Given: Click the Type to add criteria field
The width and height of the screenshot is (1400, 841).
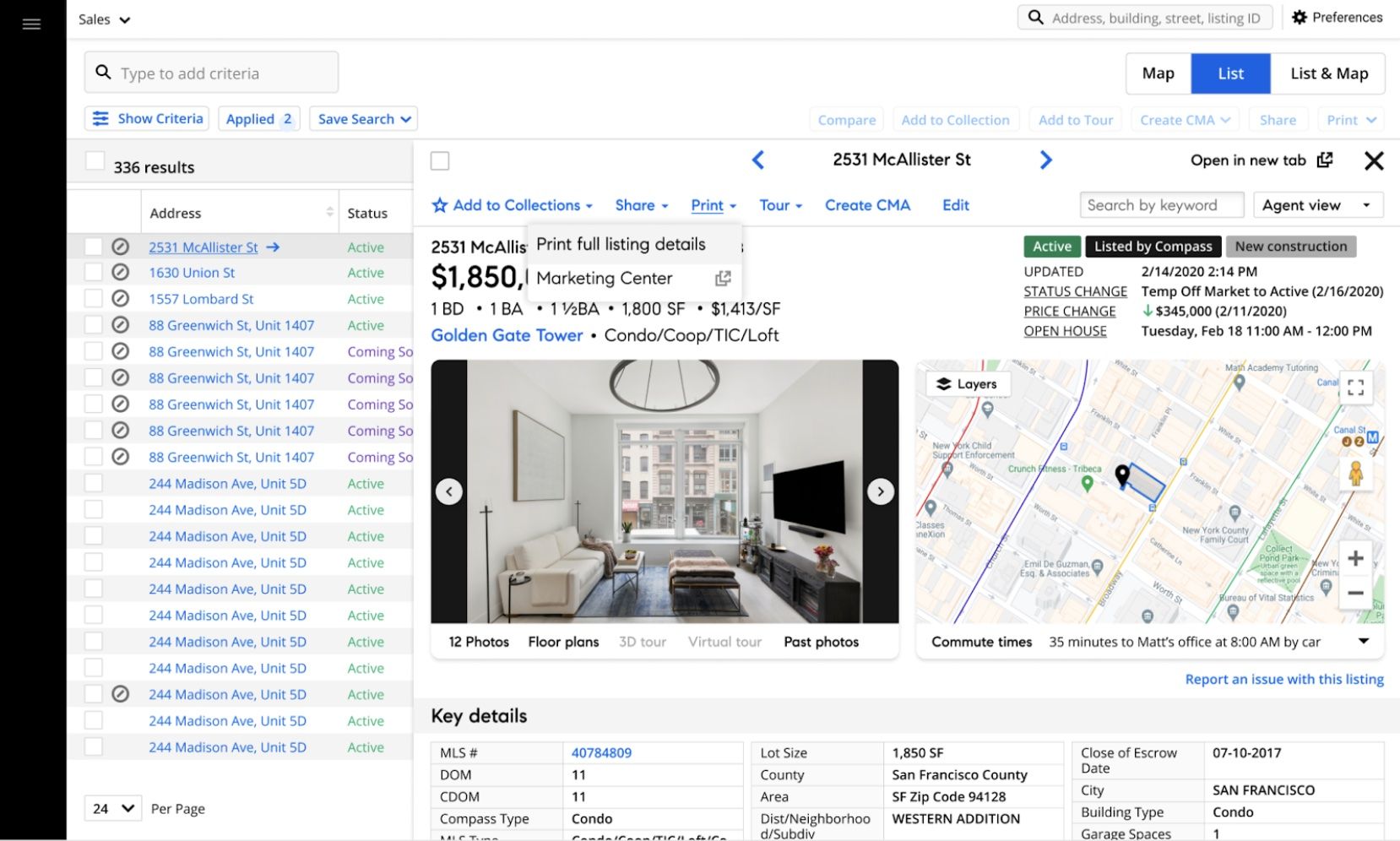Looking at the screenshot, I should [211, 73].
